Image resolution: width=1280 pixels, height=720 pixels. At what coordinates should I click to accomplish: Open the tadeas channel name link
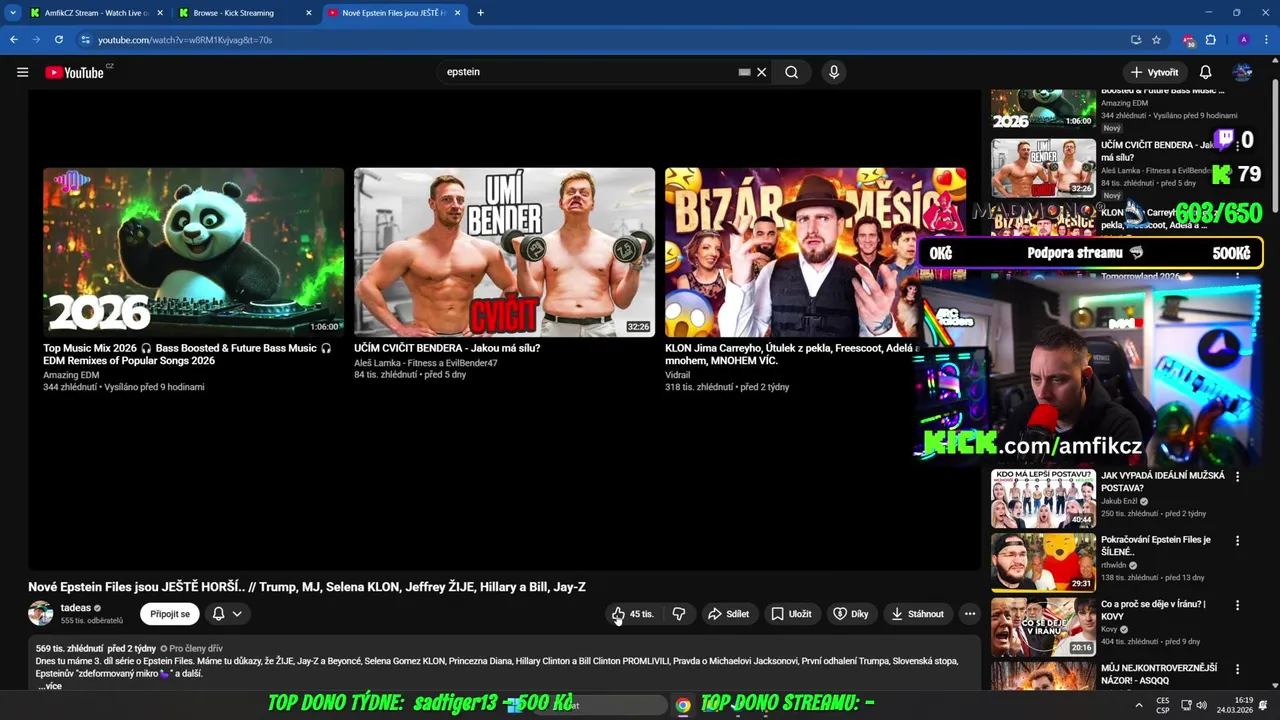click(x=76, y=608)
